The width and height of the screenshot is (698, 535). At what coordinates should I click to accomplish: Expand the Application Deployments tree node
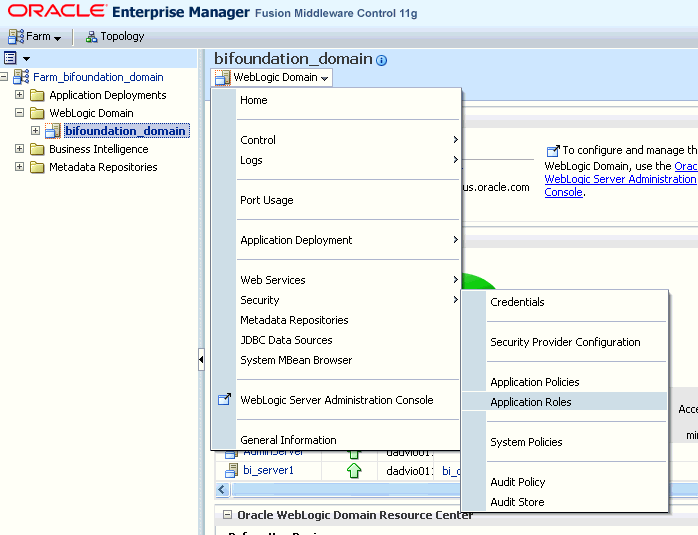20,95
